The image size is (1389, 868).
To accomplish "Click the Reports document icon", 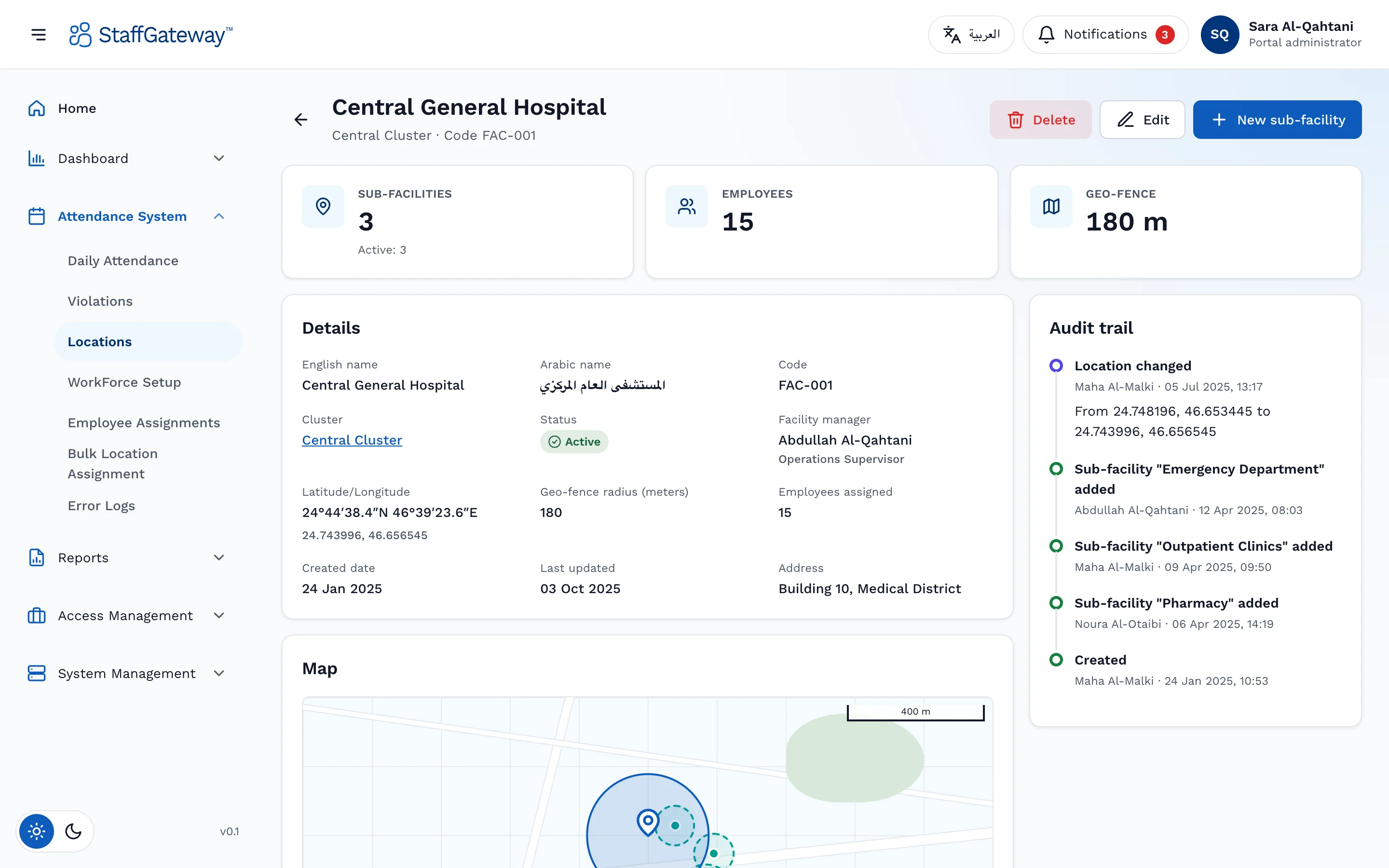I will 37,557.
